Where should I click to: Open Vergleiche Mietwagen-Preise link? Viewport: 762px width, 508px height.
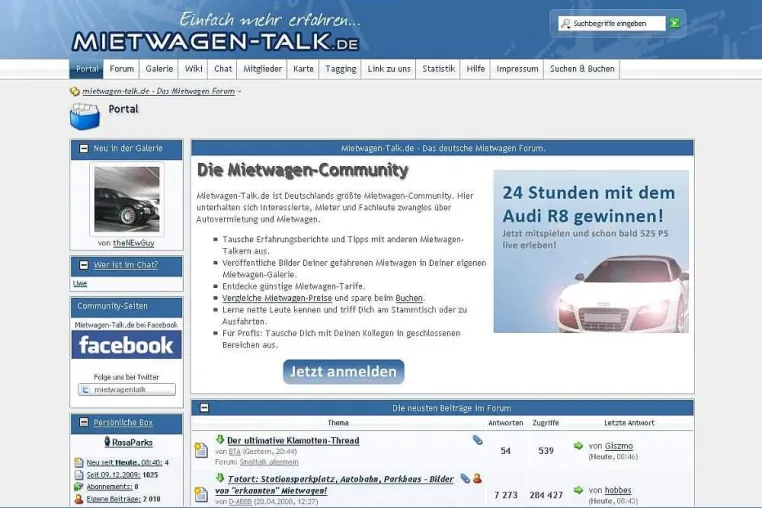[x=277, y=298]
